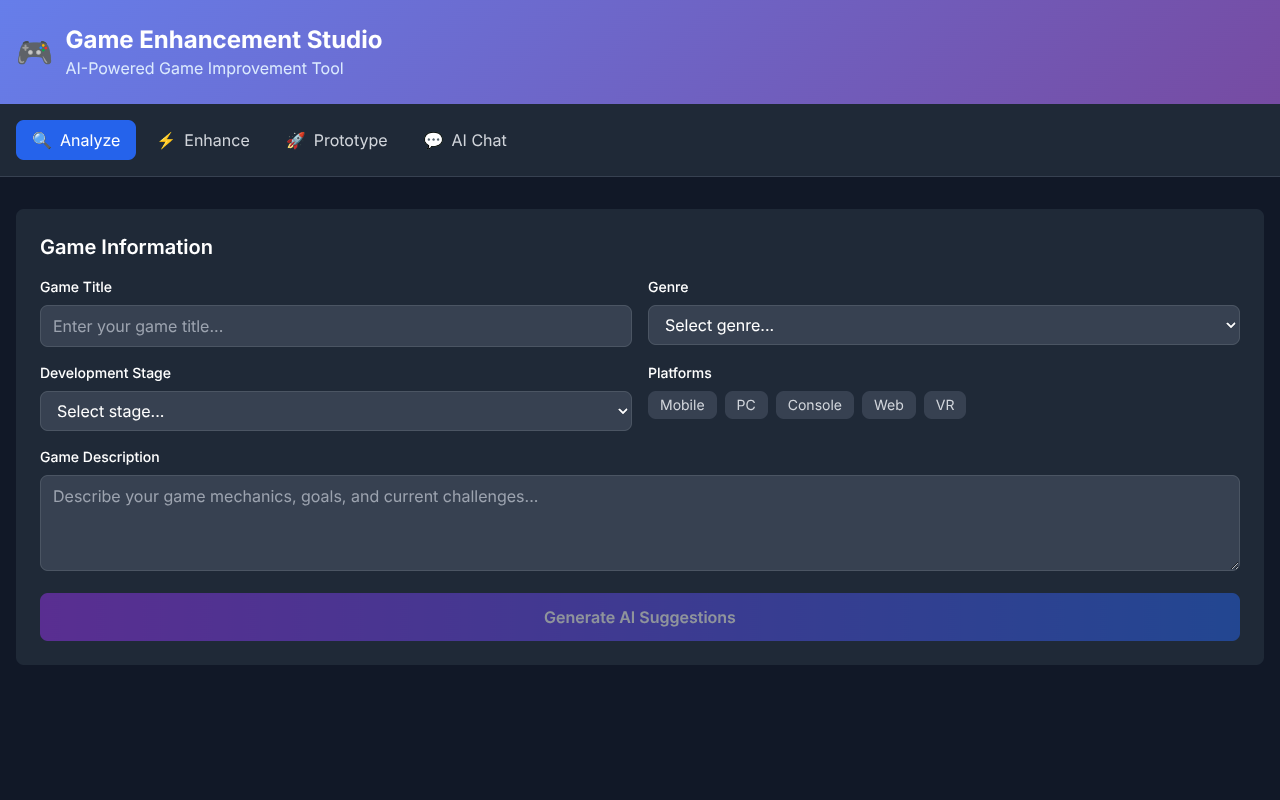
Task: Switch to the AI Chat tab
Action: coord(465,140)
